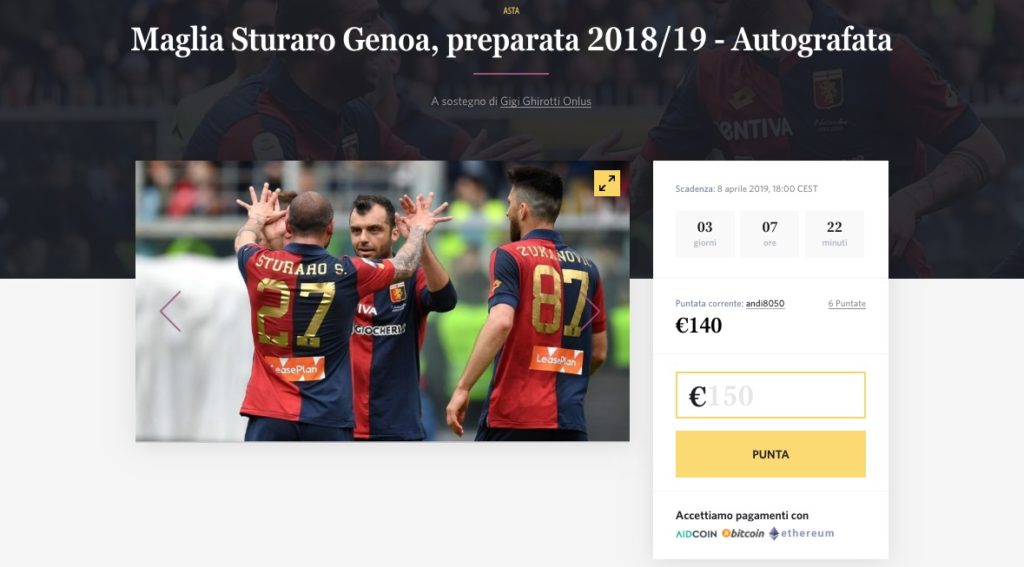Click the 07 ore countdown box
Viewport: 1024px width, 567px height.
click(769, 234)
